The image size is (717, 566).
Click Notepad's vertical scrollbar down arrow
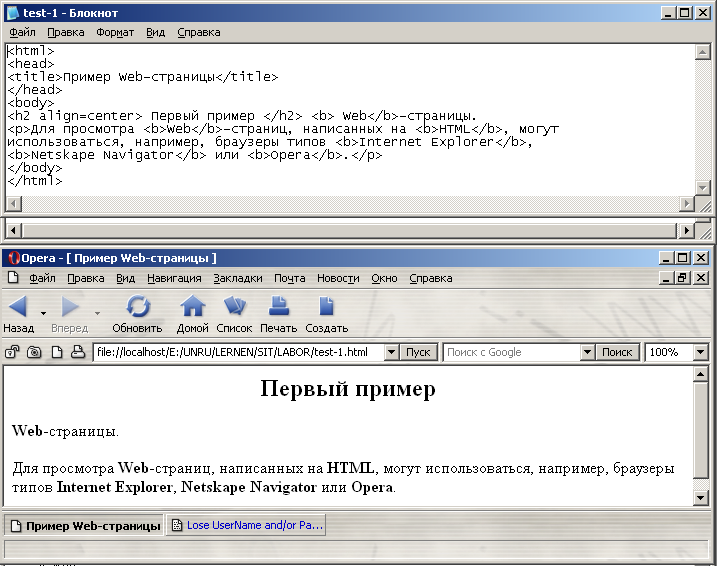702,187
